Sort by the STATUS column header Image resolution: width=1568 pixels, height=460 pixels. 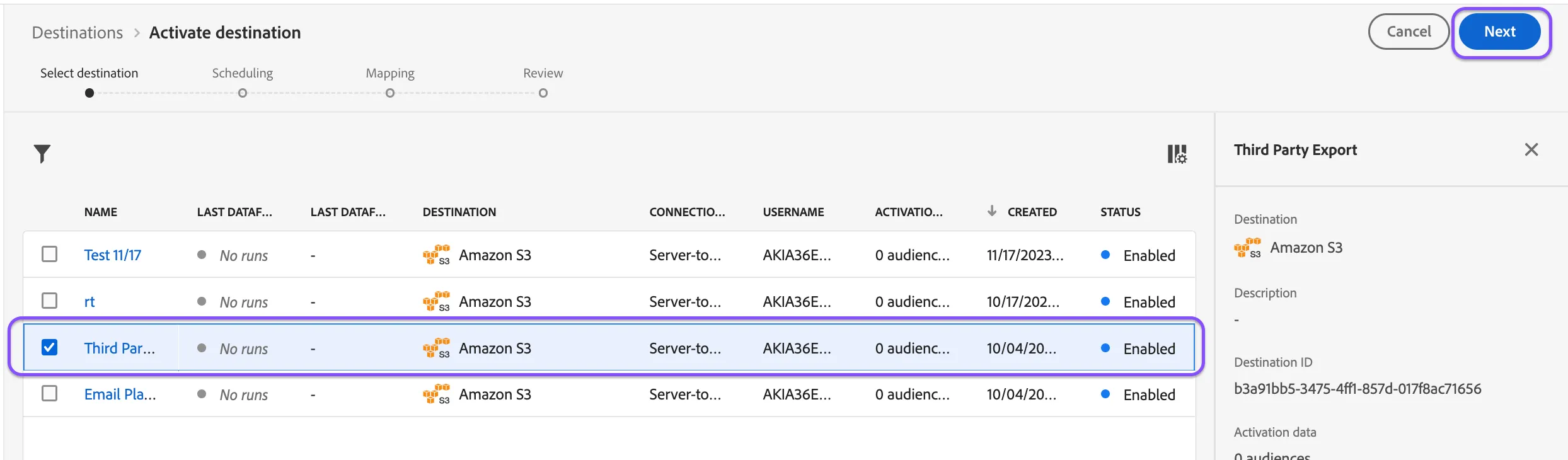(x=1121, y=212)
